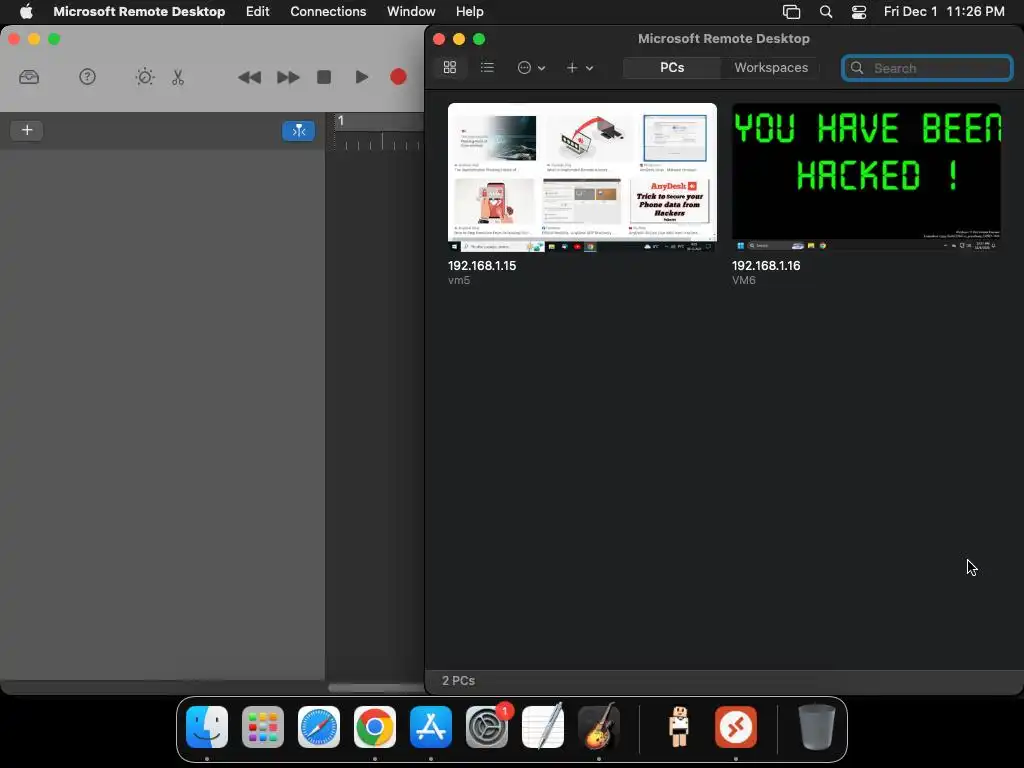Click the red Record button
This screenshot has width=1024, height=768.
point(398,77)
